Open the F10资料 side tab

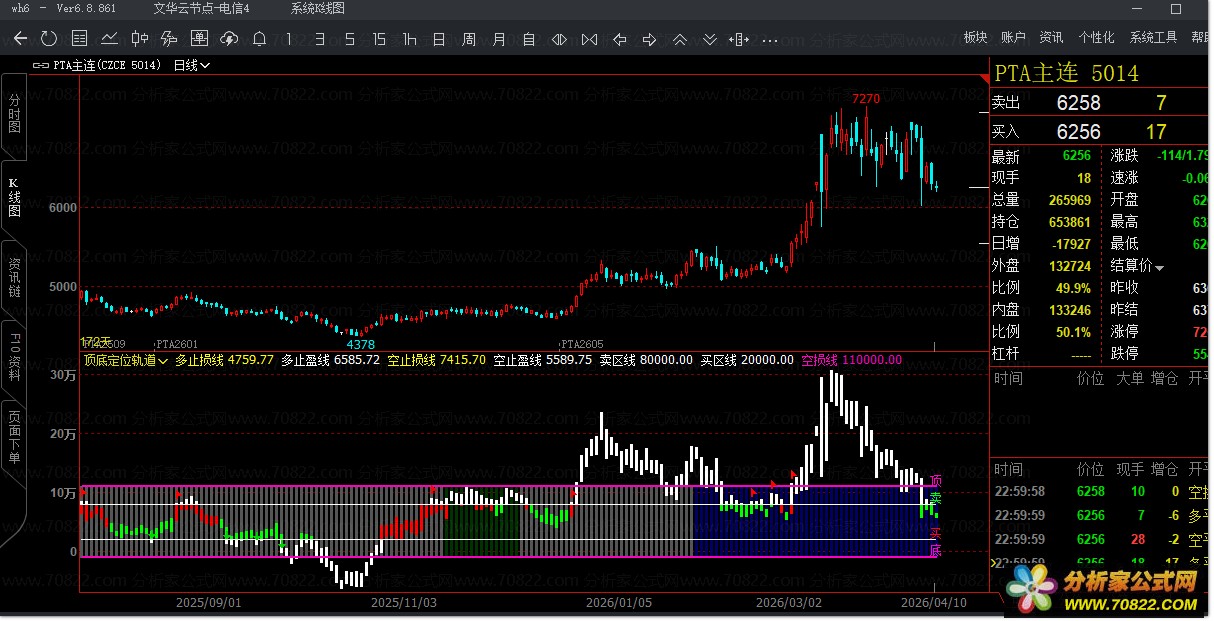point(14,357)
